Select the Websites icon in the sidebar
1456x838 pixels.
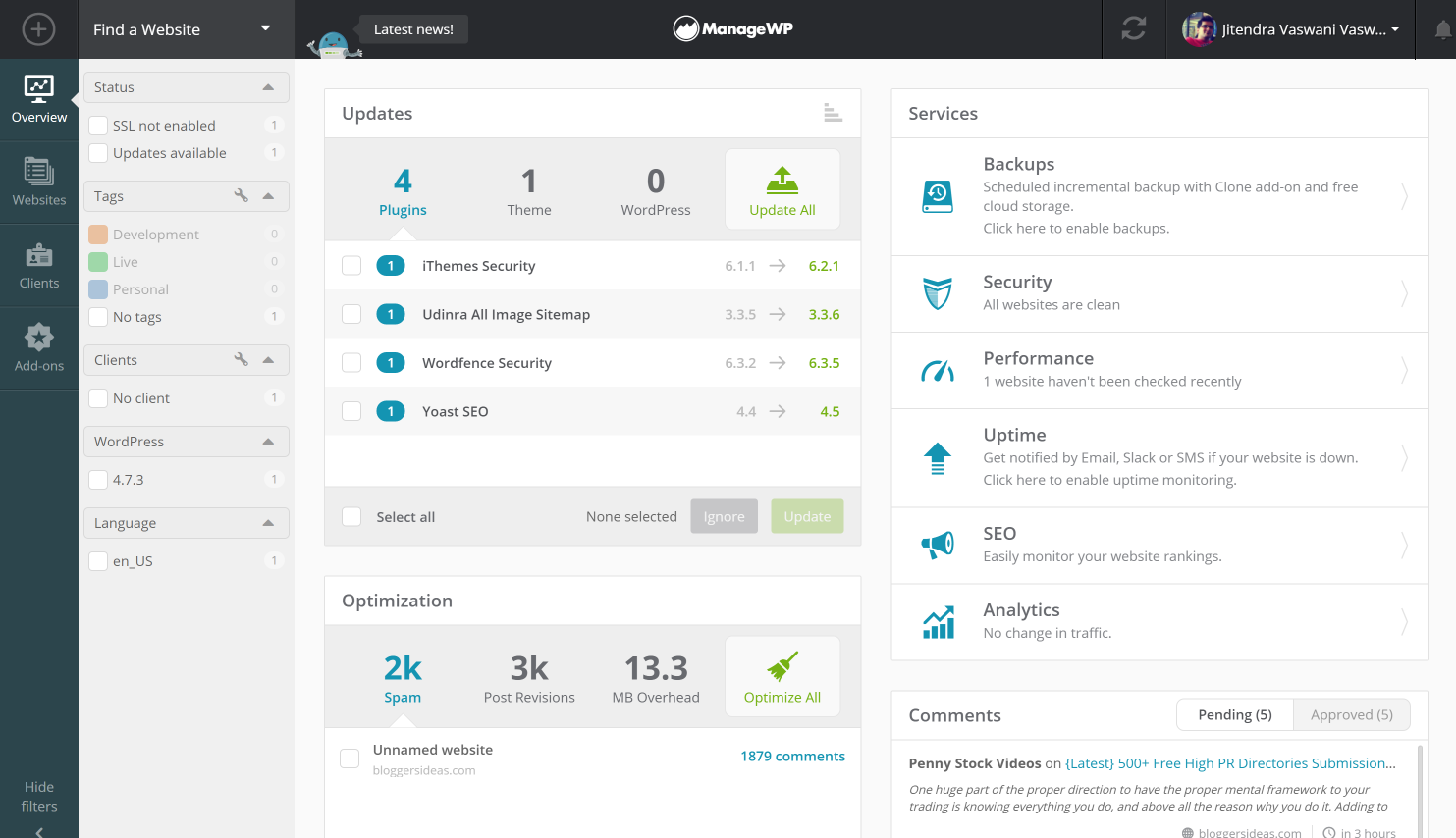point(39,182)
